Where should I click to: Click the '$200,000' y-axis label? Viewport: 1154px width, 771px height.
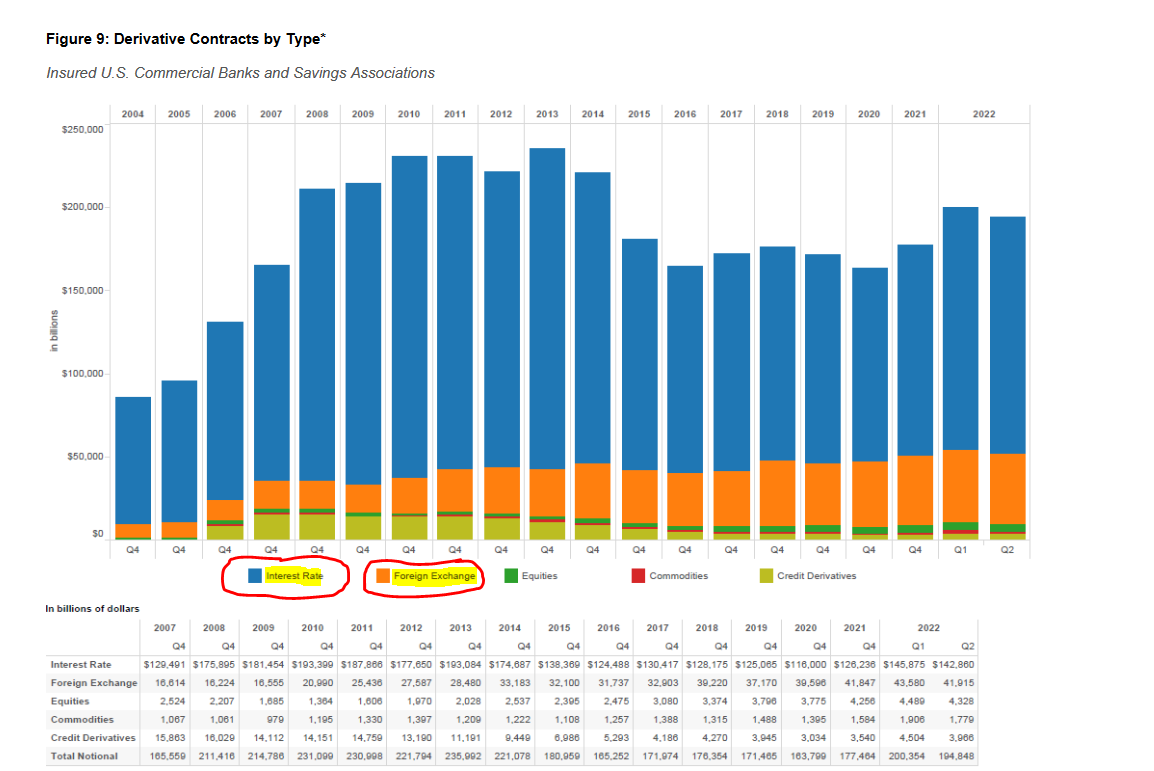coord(82,207)
